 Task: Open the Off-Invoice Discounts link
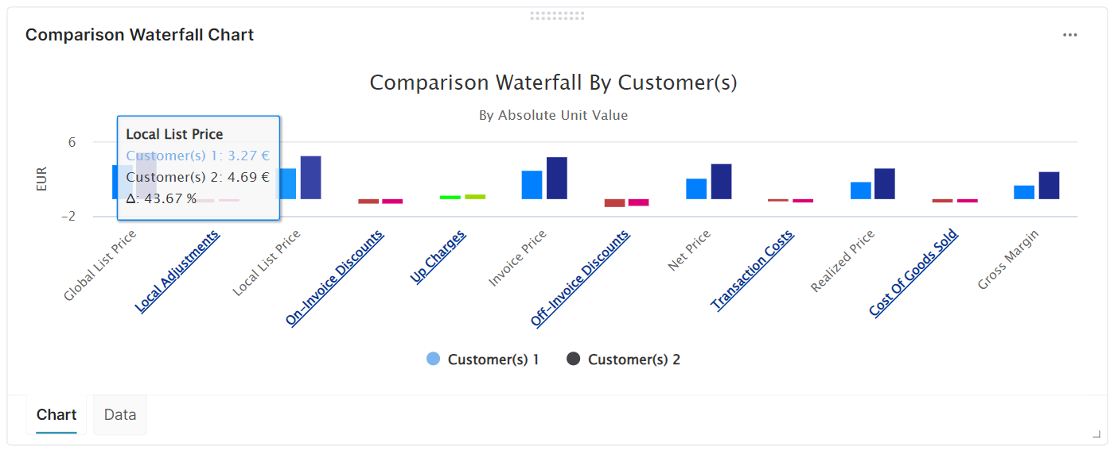(580, 278)
